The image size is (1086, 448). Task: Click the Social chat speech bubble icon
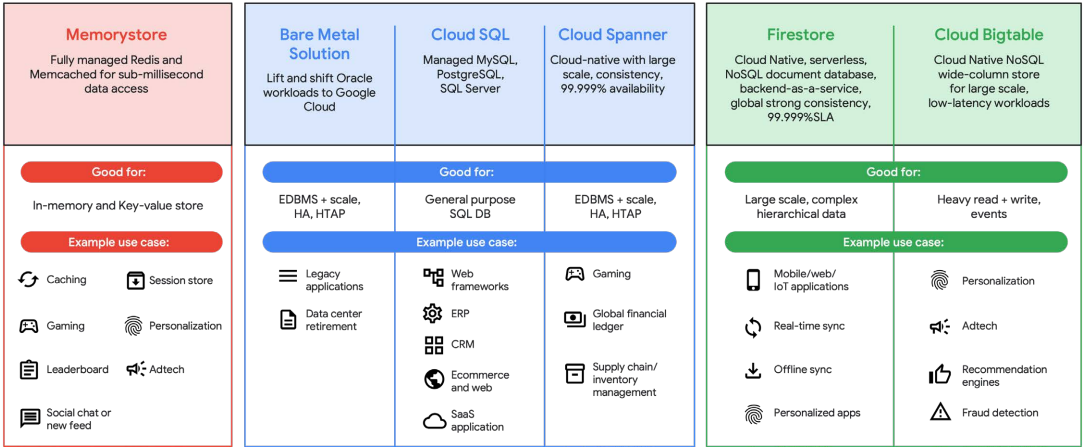pos(30,419)
